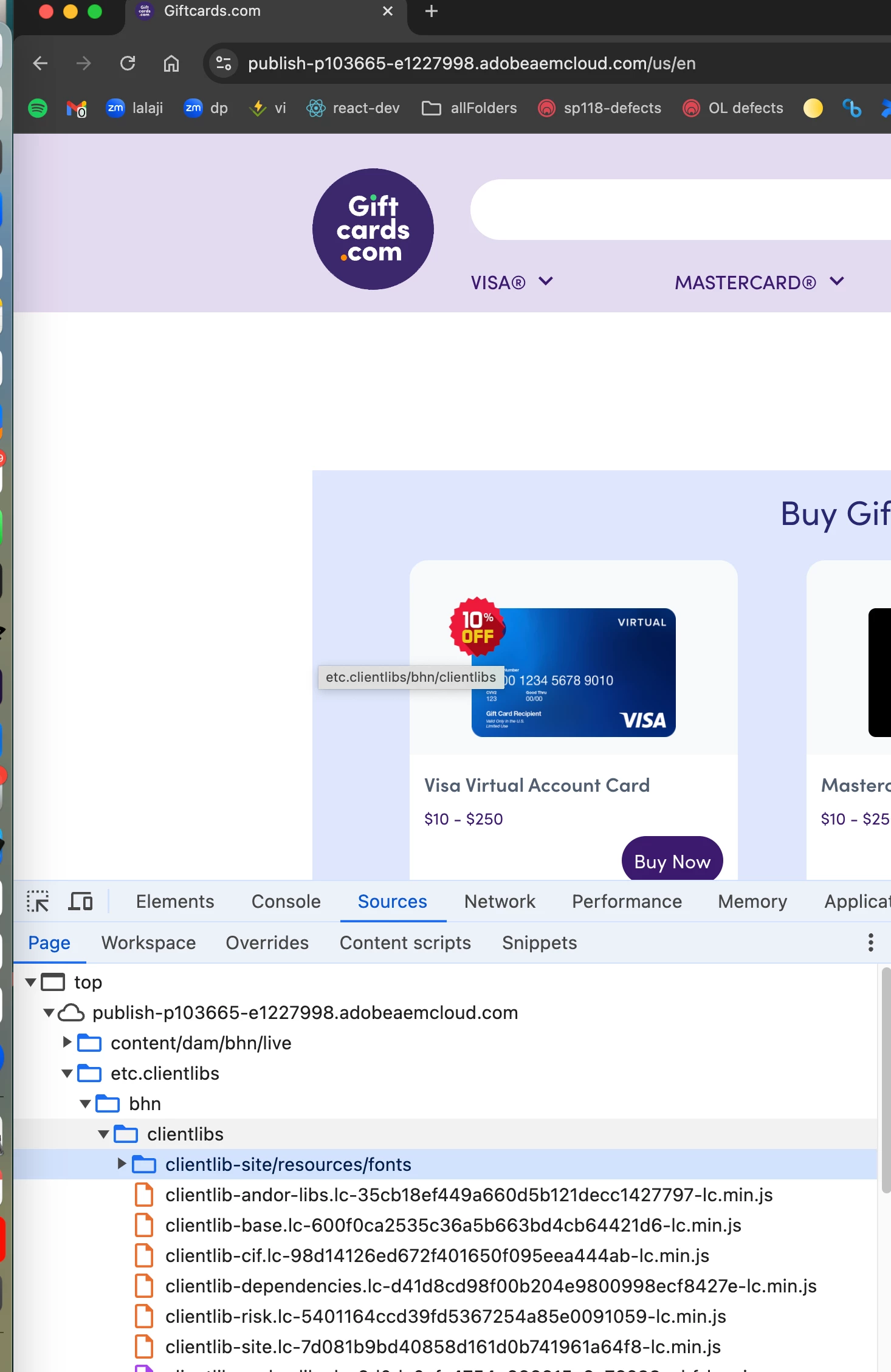Open clientlib-base.lc-600f0ca2535c...min.js file
Screen dimensions: 891x1372
(x=453, y=1225)
